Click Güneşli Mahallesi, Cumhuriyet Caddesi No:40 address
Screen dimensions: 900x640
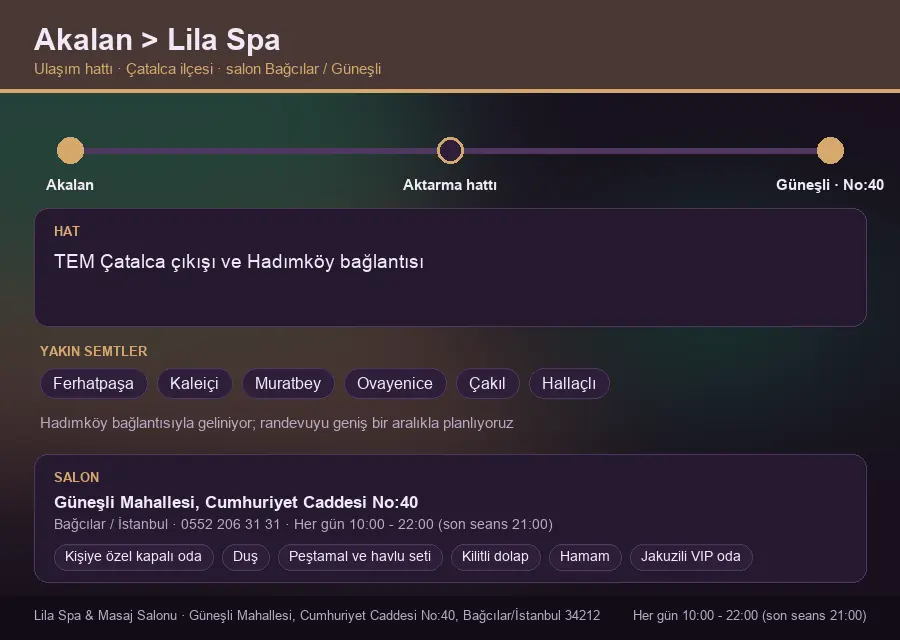point(236,502)
